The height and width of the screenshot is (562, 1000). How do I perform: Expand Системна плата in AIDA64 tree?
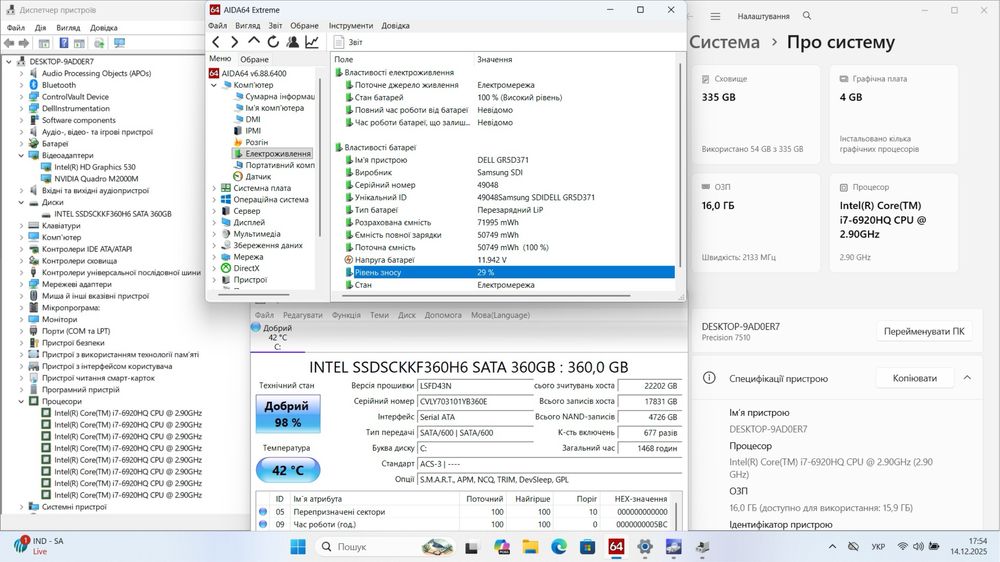(214, 188)
